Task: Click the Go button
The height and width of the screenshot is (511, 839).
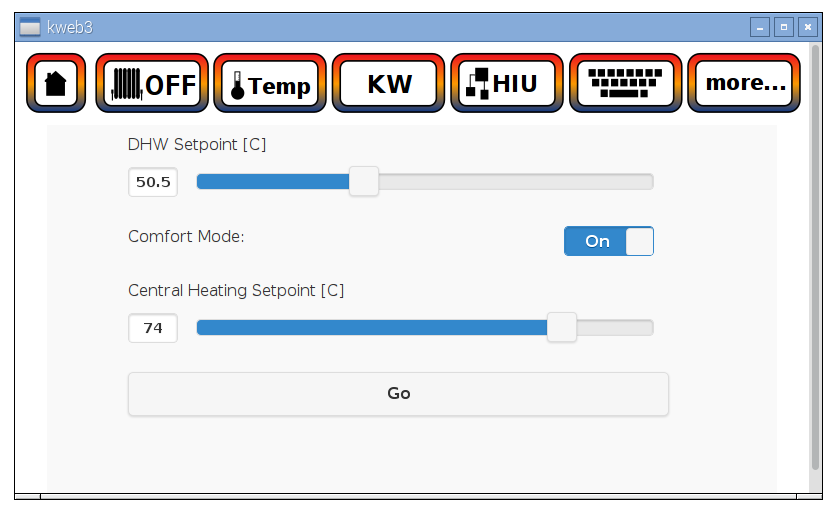Action: [x=399, y=394]
